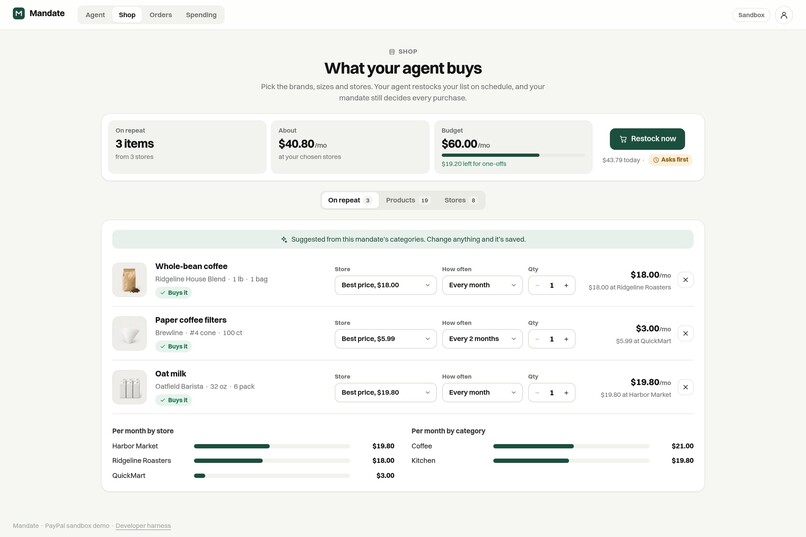
Task: Click the Sandbox badge button
Action: click(751, 15)
